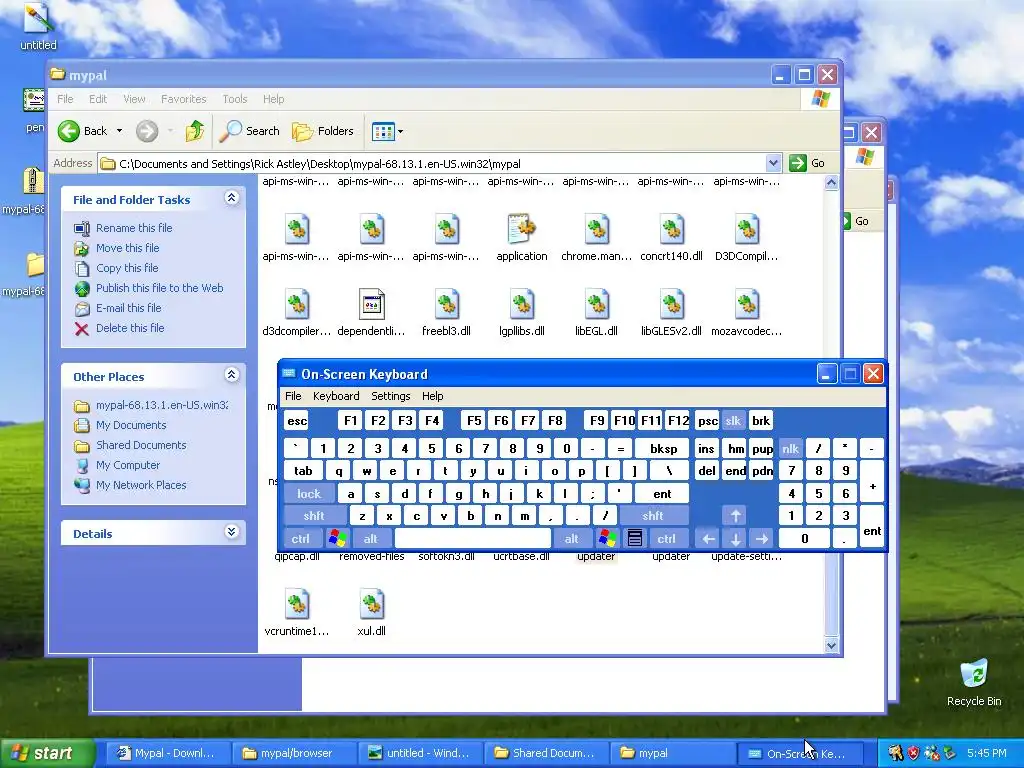Screen dimensions: 1024x768
Task: Open the Address bar dropdown
Action: [773, 163]
